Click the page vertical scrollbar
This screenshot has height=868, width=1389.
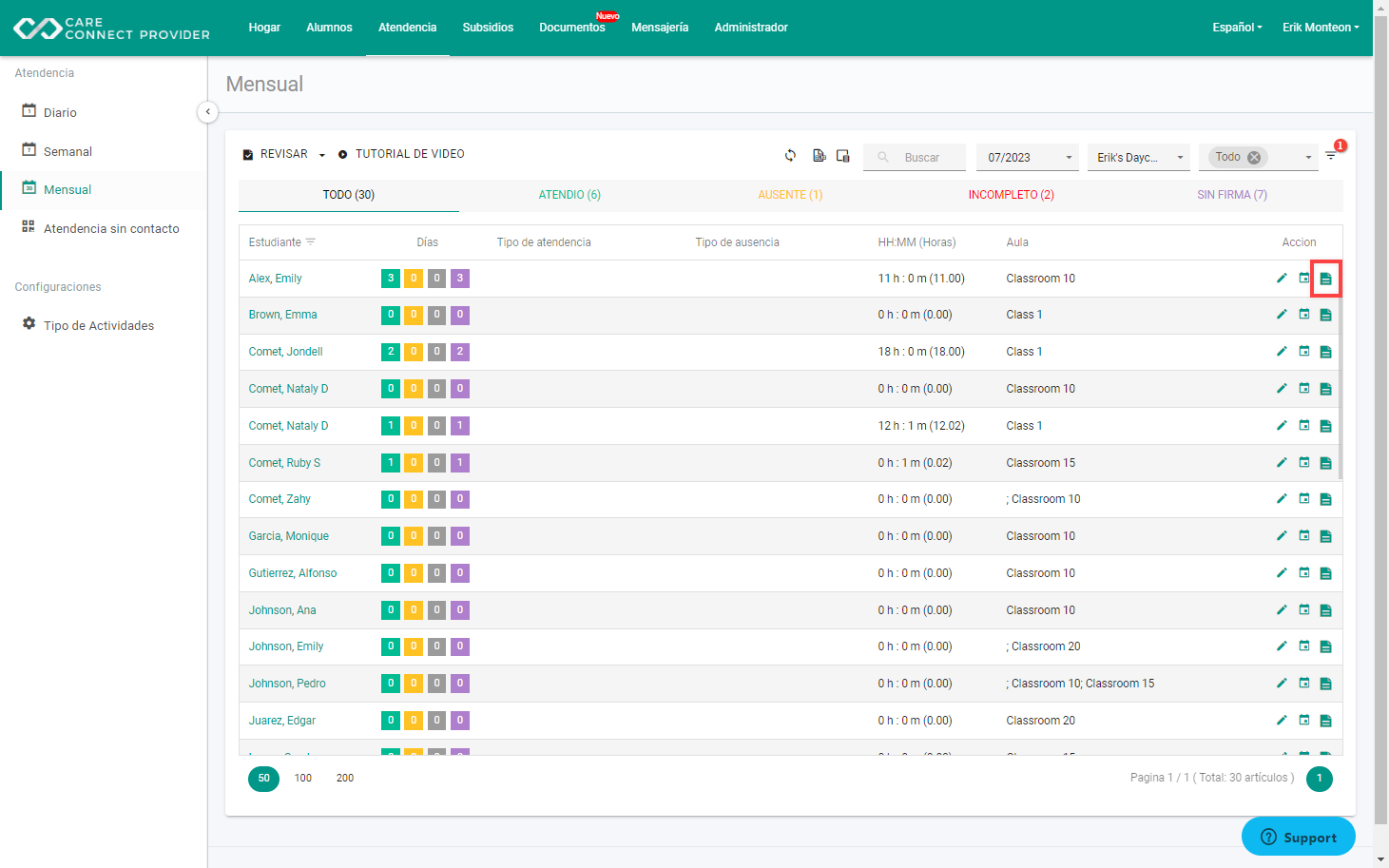[1381, 418]
